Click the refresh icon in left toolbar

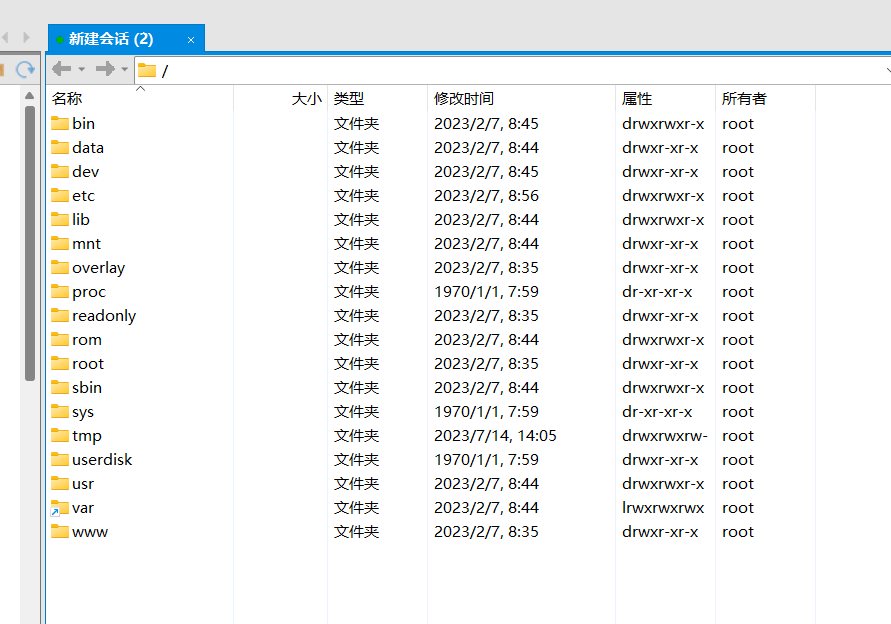[x=25, y=69]
